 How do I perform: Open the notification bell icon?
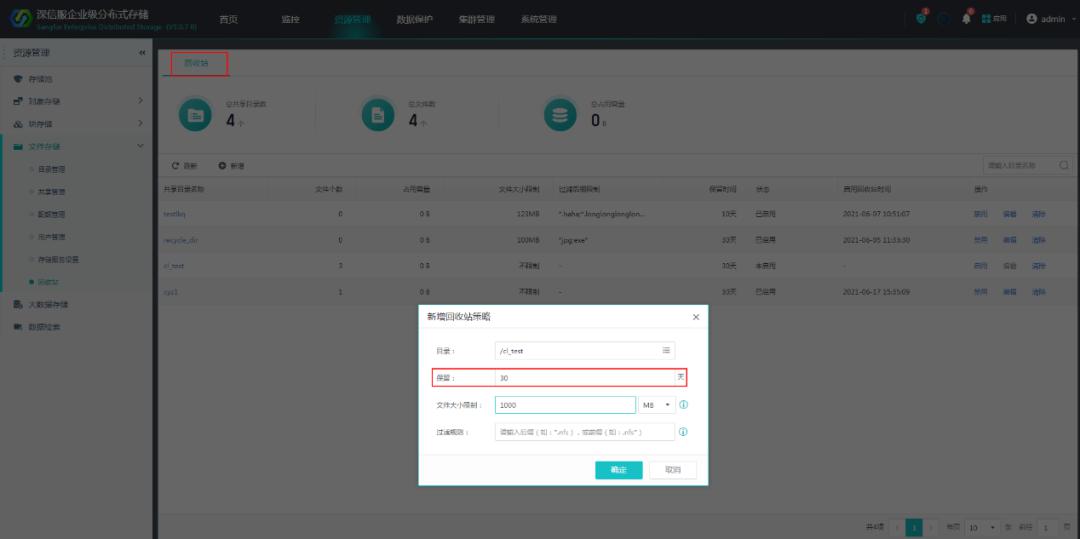click(x=966, y=19)
